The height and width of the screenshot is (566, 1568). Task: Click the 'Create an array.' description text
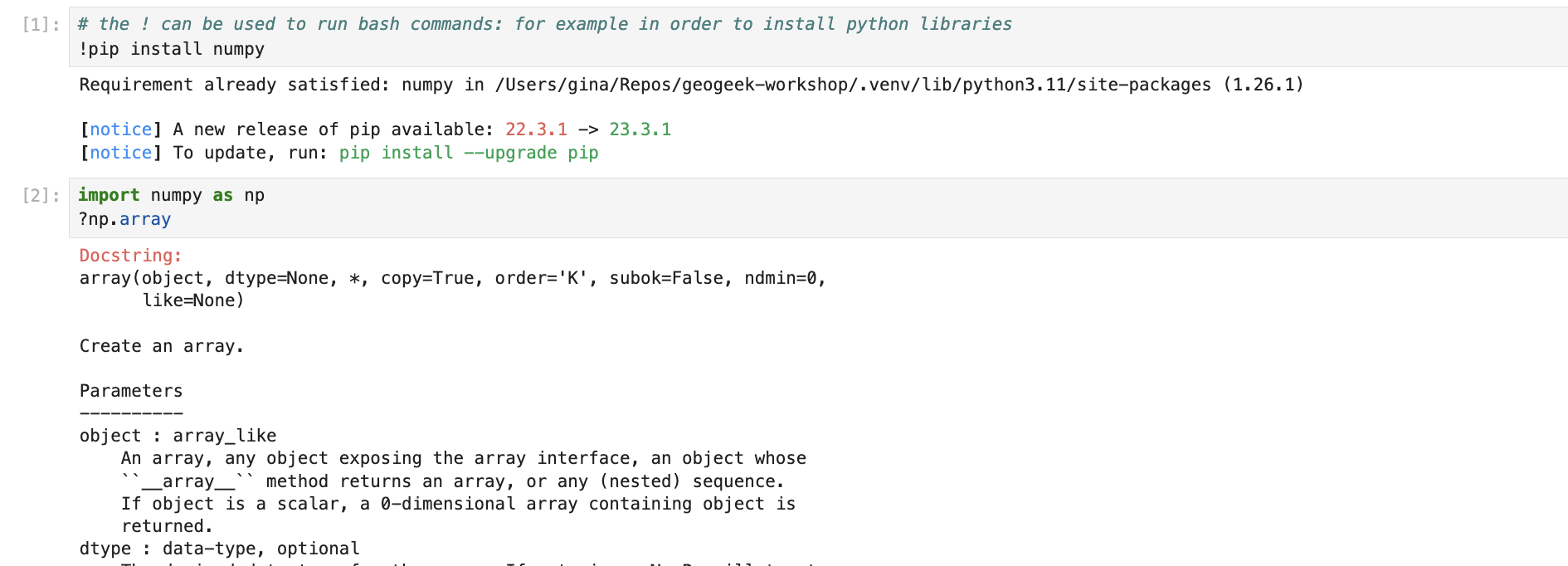[162, 347]
